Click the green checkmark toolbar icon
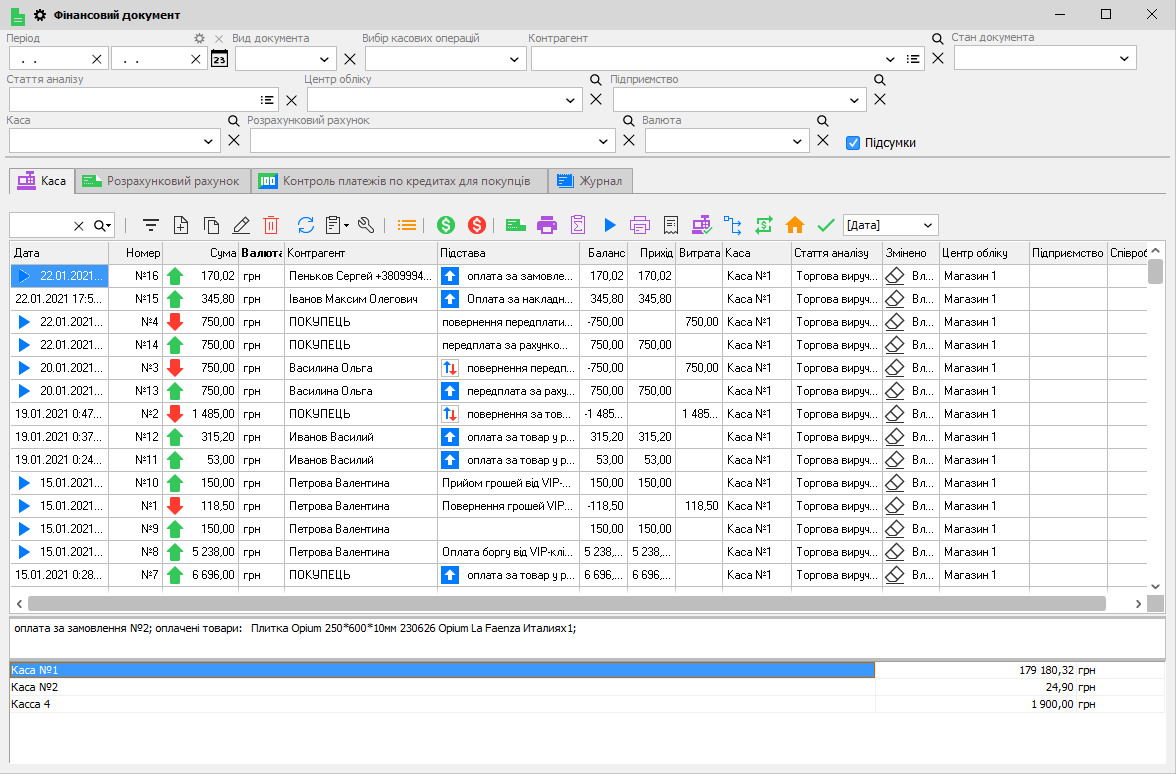The width and height of the screenshot is (1176, 774). (x=825, y=225)
